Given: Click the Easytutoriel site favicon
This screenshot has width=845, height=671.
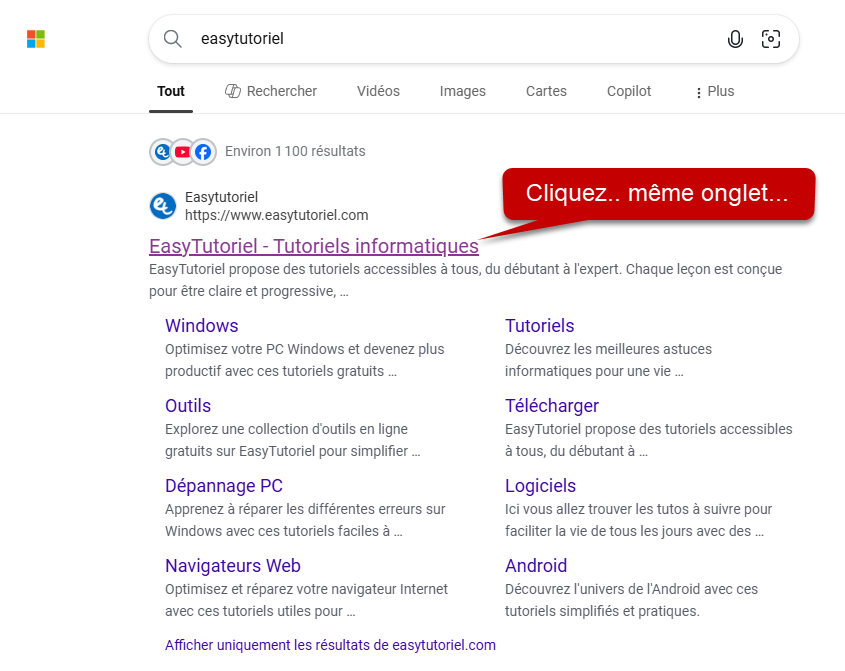Looking at the screenshot, I should click(163, 206).
